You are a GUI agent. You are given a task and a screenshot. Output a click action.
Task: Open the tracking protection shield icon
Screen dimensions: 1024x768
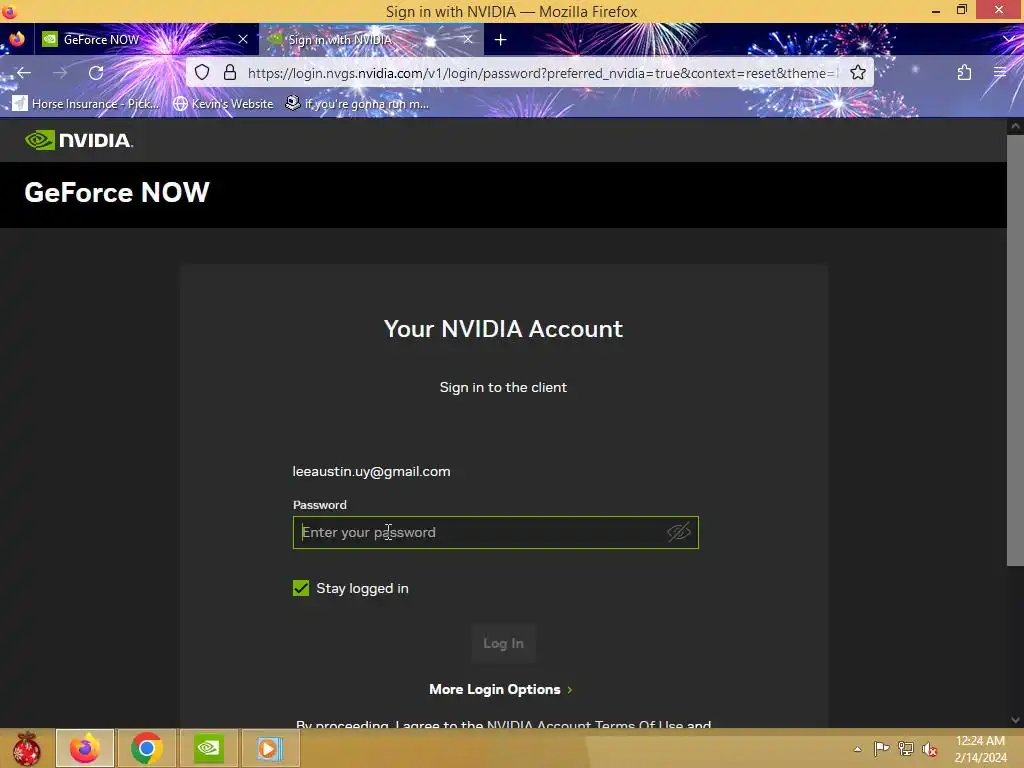202,72
